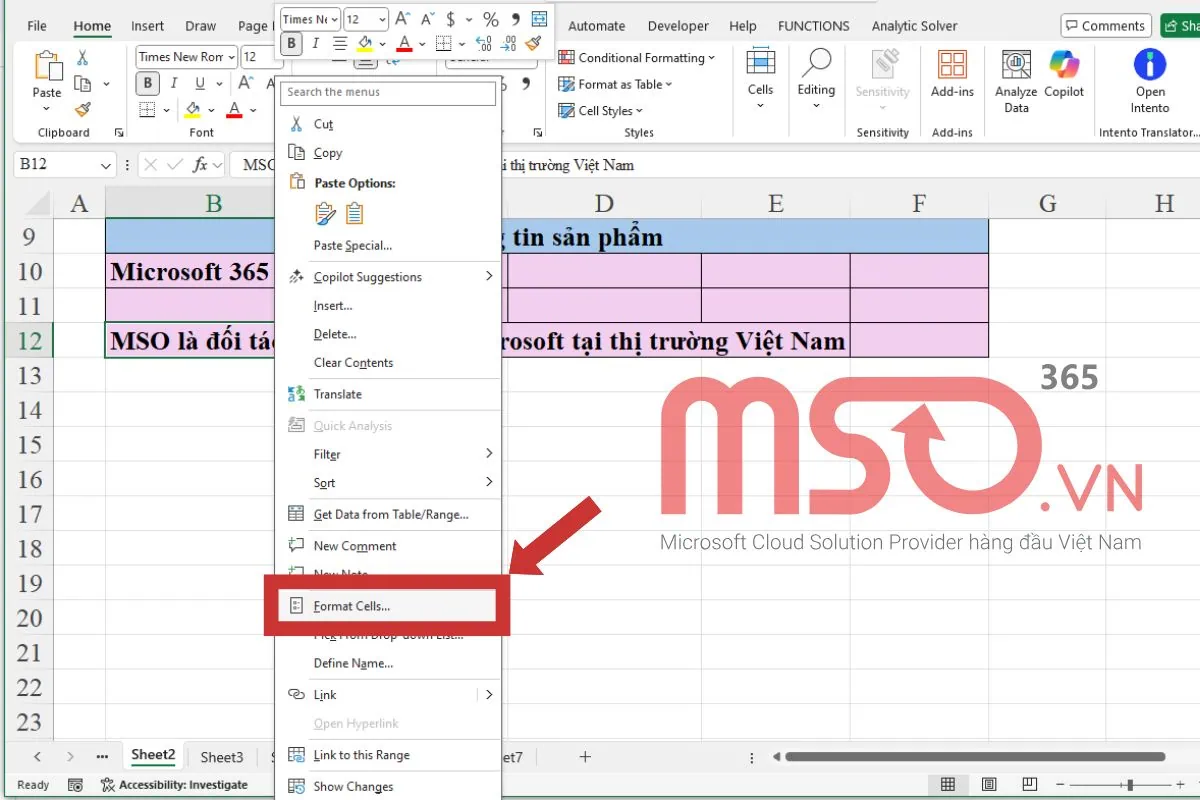This screenshot has width=1200, height=800.
Task: Switch to the Sheet3 worksheet tab
Action: click(222, 757)
